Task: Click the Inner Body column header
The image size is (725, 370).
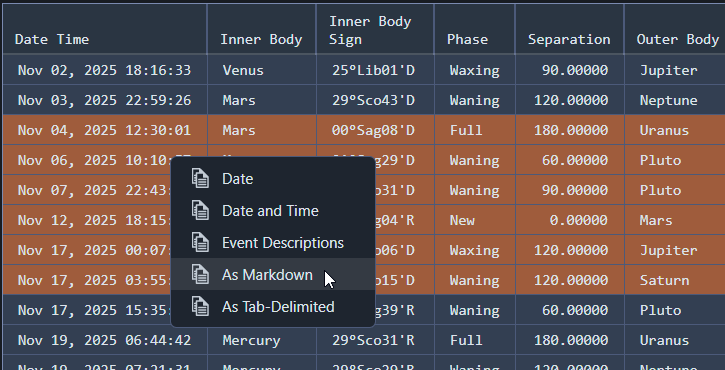Action: 262,29
